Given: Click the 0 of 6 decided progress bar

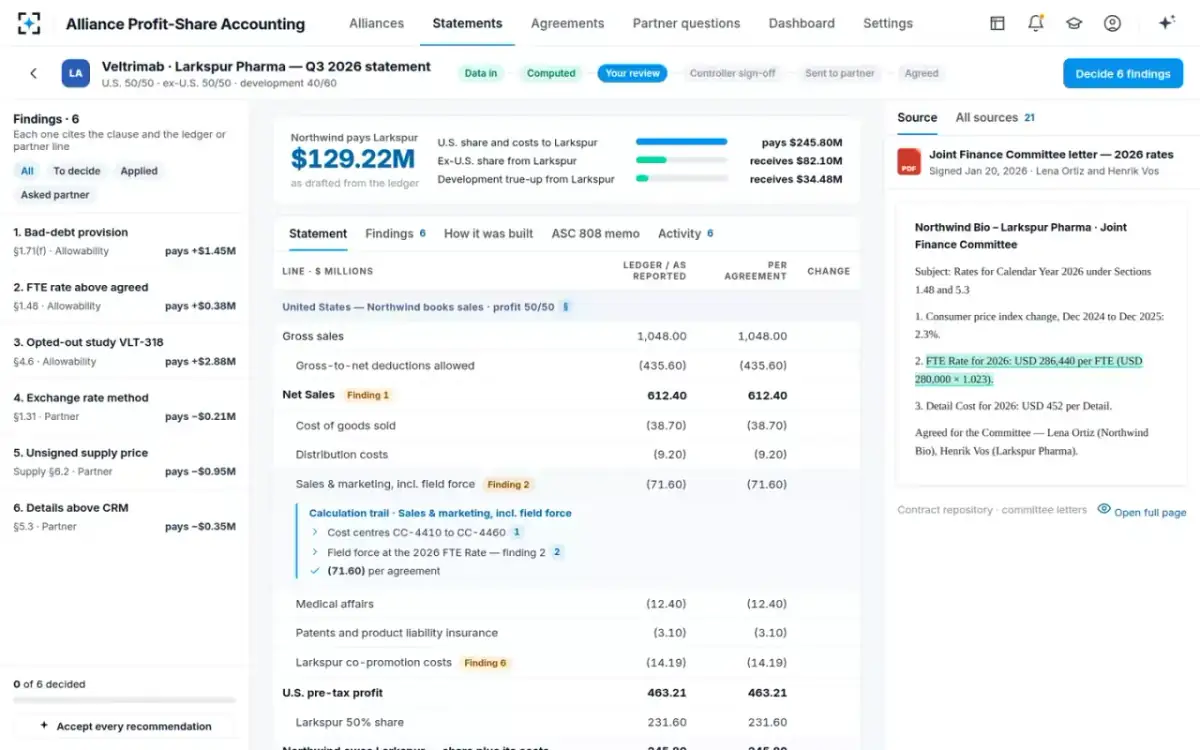Looking at the screenshot, I should pyautogui.click(x=124, y=700).
